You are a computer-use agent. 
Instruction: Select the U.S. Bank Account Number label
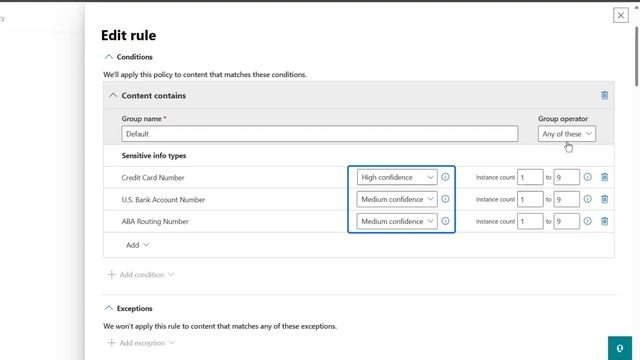pyautogui.click(x=163, y=200)
